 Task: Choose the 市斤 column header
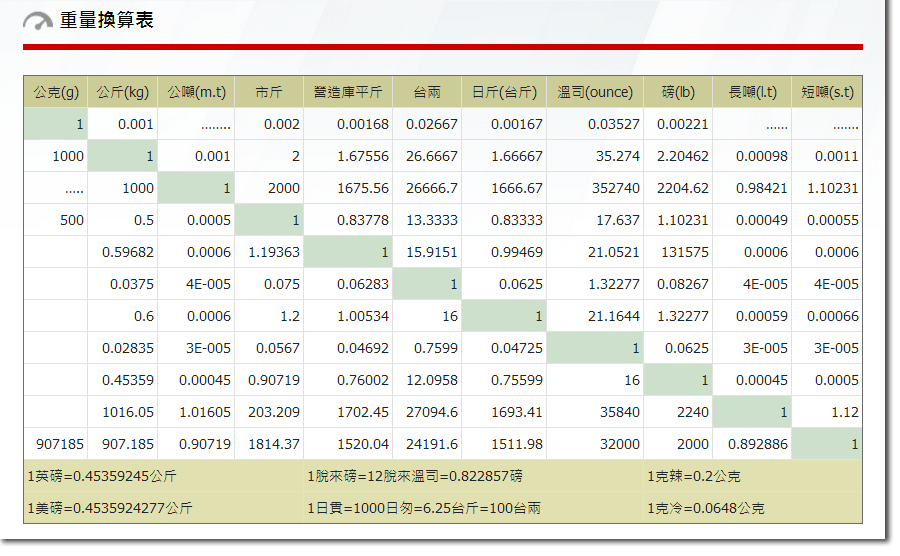tap(269, 92)
